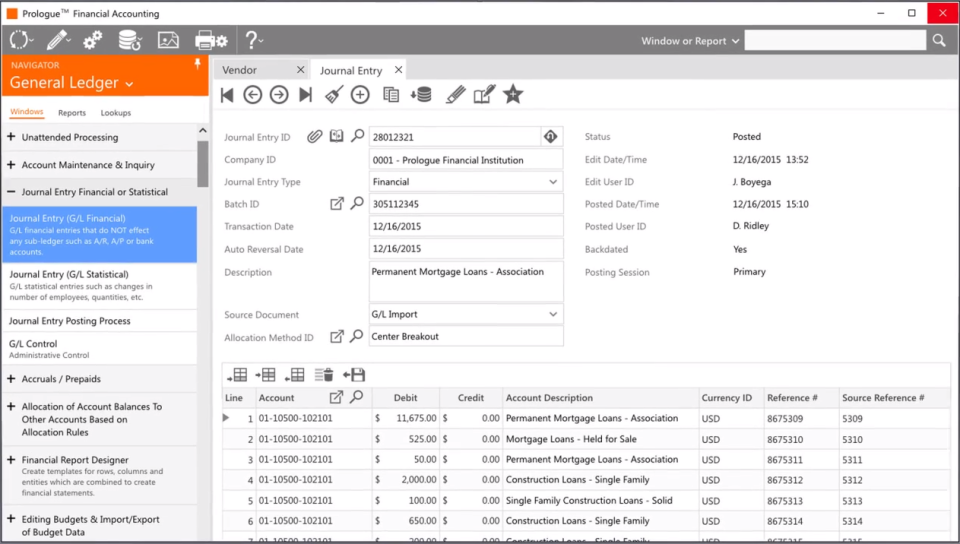Click the Description text field

point(466,281)
